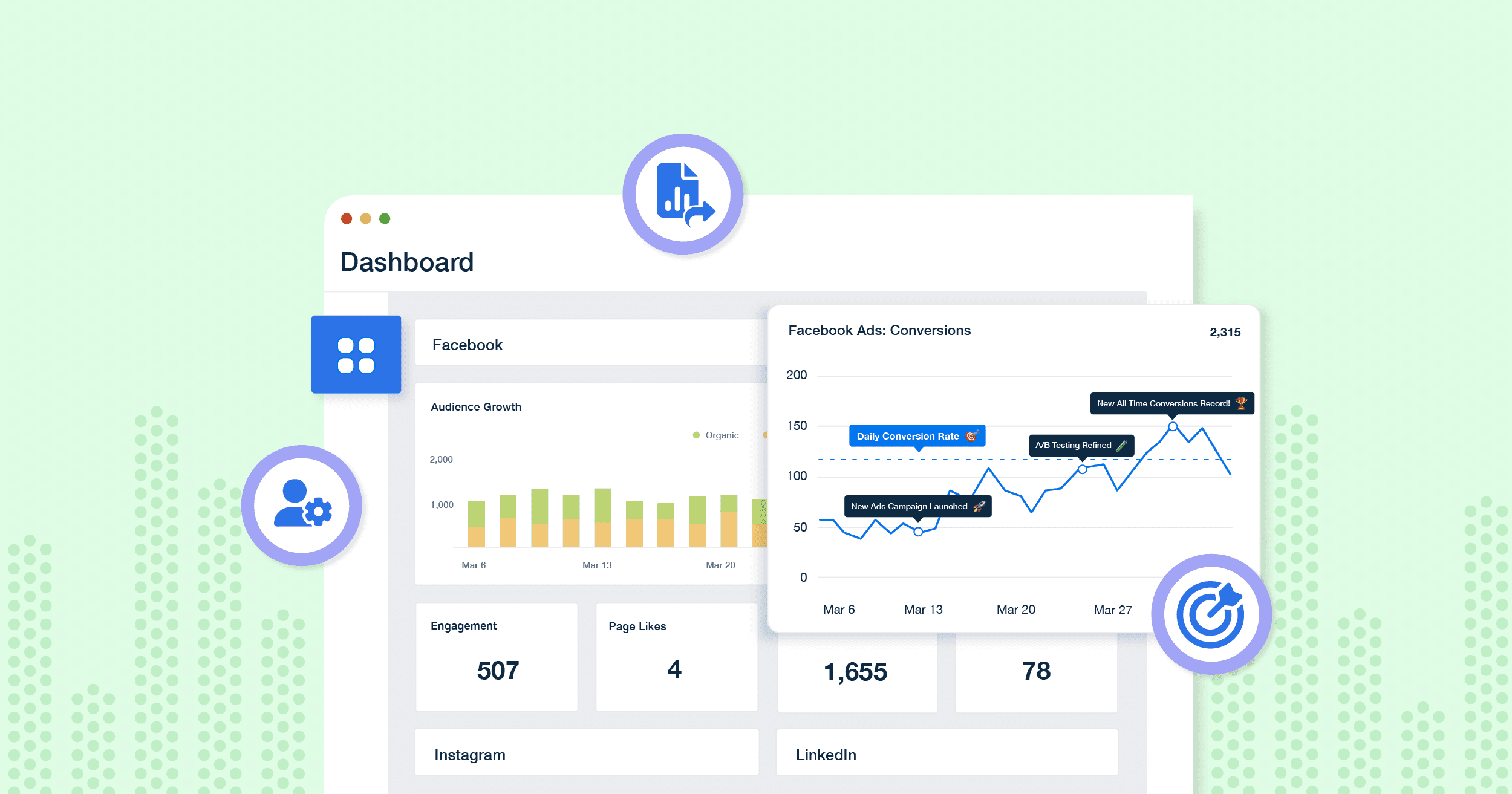Select the blue apps grid icon
Image resolution: width=1512 pixels, height=794 pixels.
356,355
